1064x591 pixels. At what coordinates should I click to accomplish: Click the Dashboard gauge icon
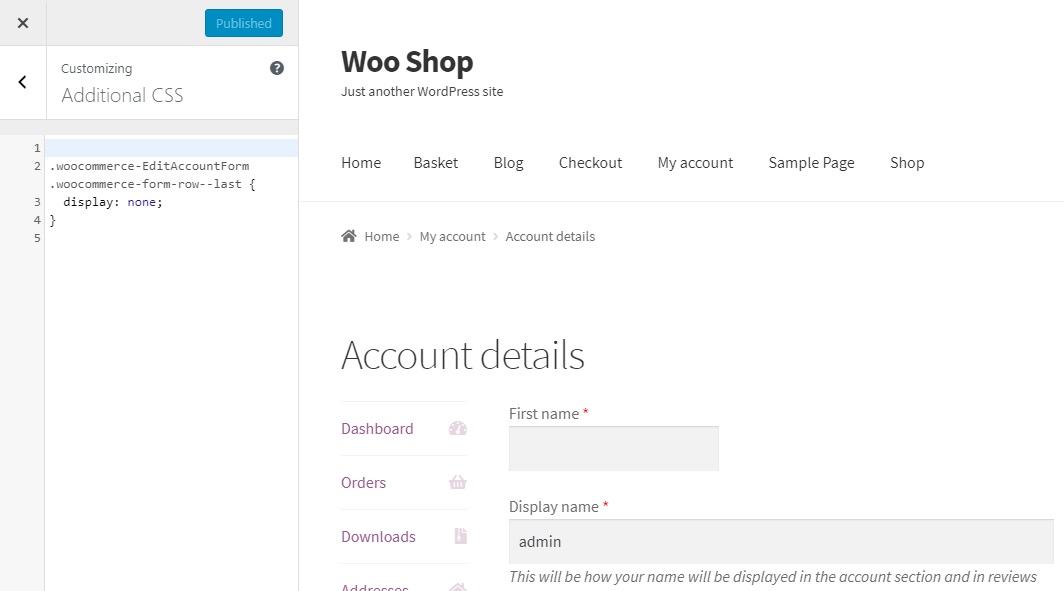458,428
